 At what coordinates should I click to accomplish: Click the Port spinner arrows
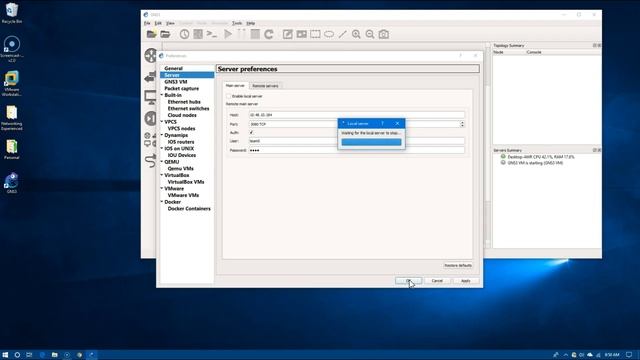tap(462, 124)
